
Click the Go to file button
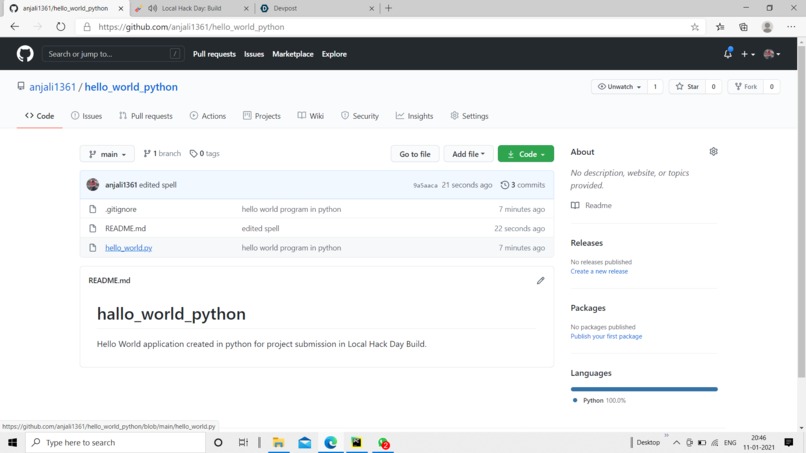[415, 154]
